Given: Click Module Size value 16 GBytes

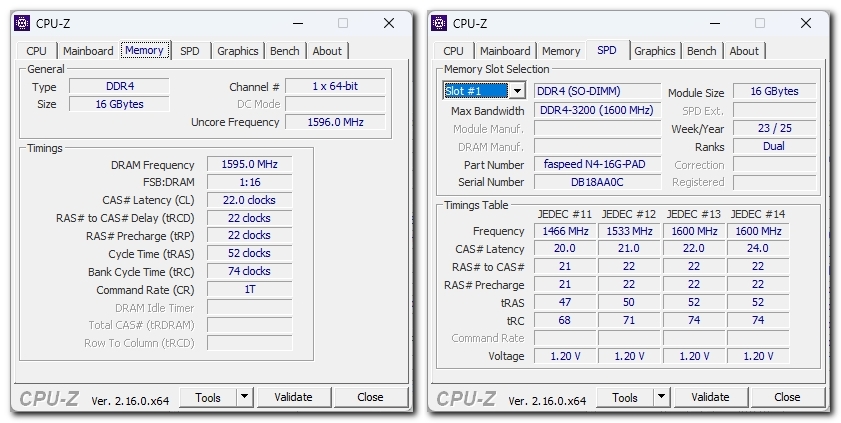Looking at the screenshot, I should coord(774,91).
